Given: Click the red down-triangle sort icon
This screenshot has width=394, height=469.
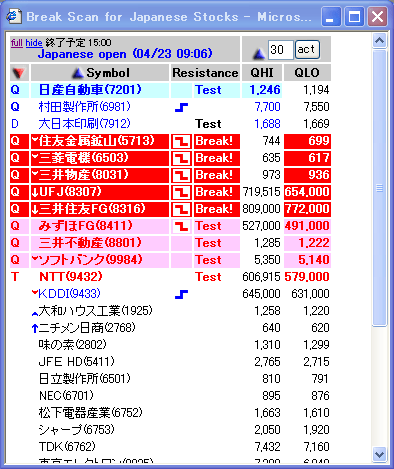Looking at the screenshot, I should tap(19, 73).
